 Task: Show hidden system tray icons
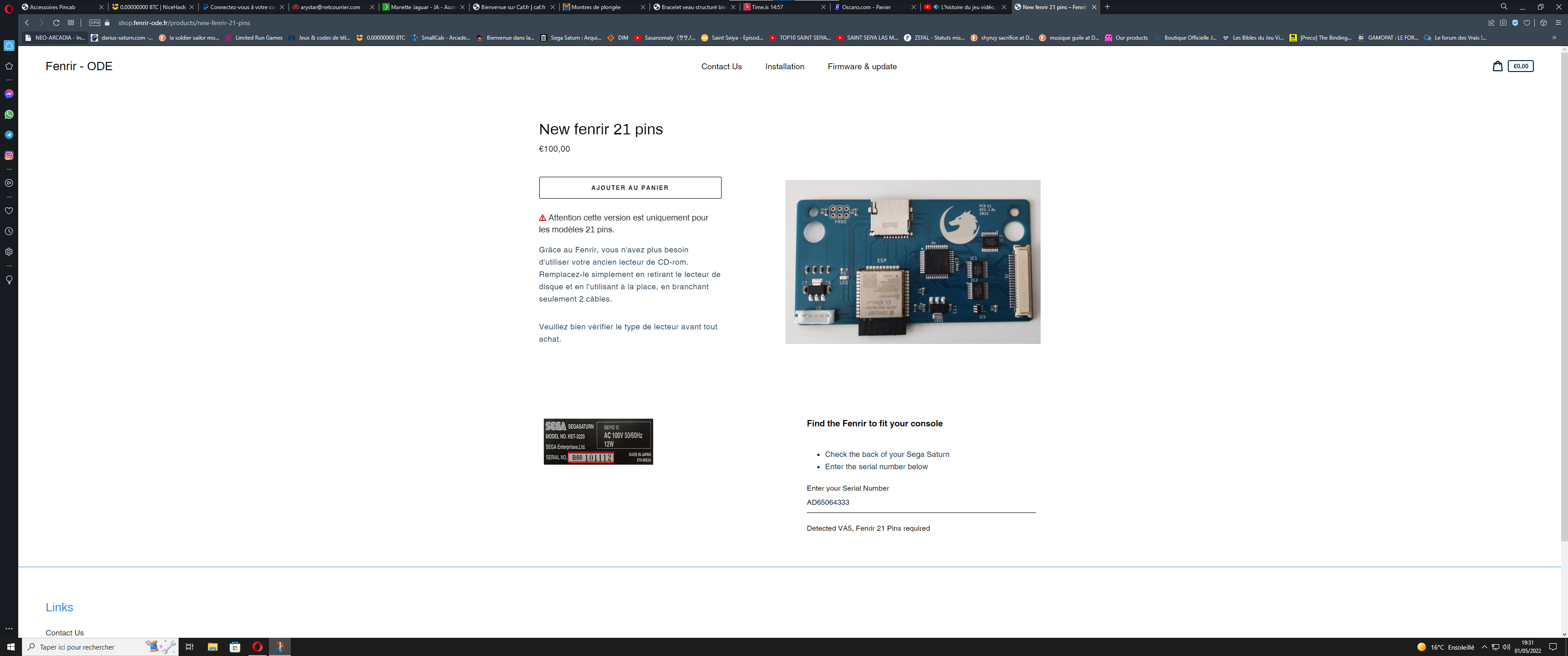pos(1484,647)
